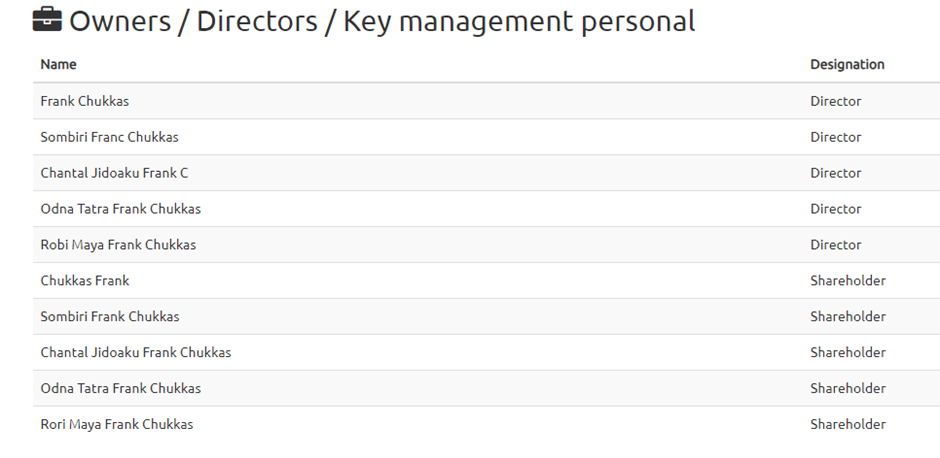The height and width of the screenshot is (458, 940).
Task: Select Sombiri Frank Chukkas shareholder row
Action: [486, 317]
